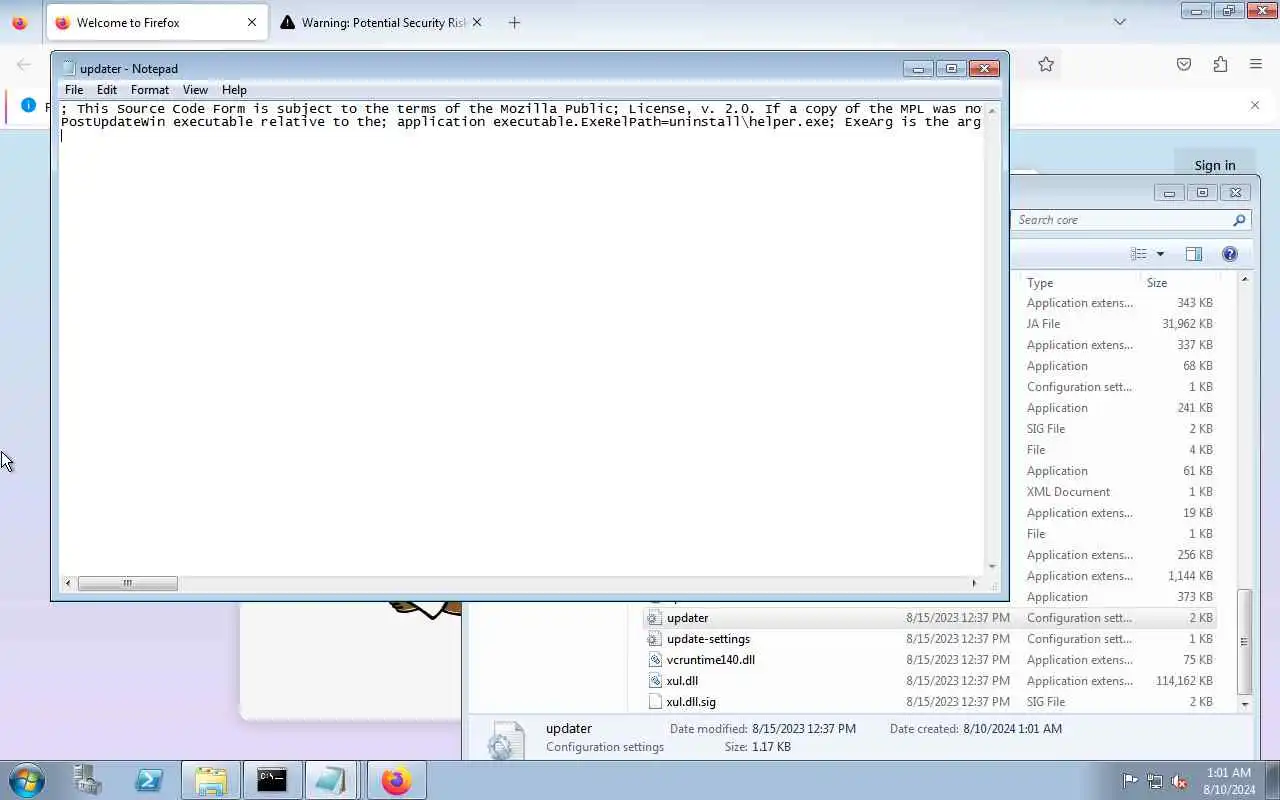Open the Windows Start menu orb
1280x800 pixels.
(x=26, y=780)
